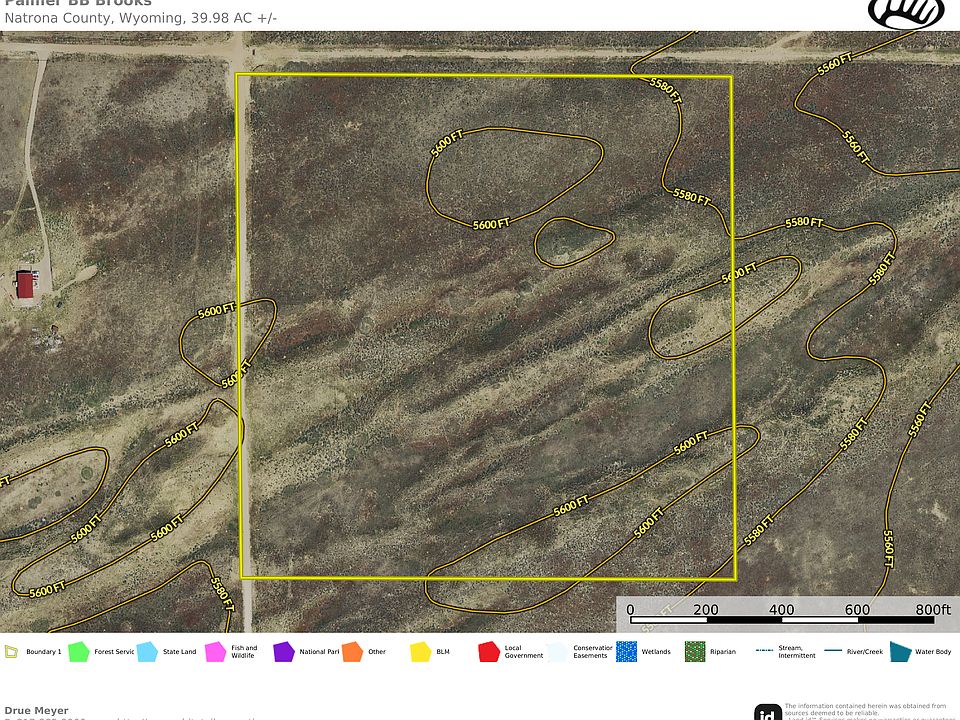This screenshot has width=960, height=720.
Task: Click the '600' mark on the scale bar
Action: (x=857, y=609)
